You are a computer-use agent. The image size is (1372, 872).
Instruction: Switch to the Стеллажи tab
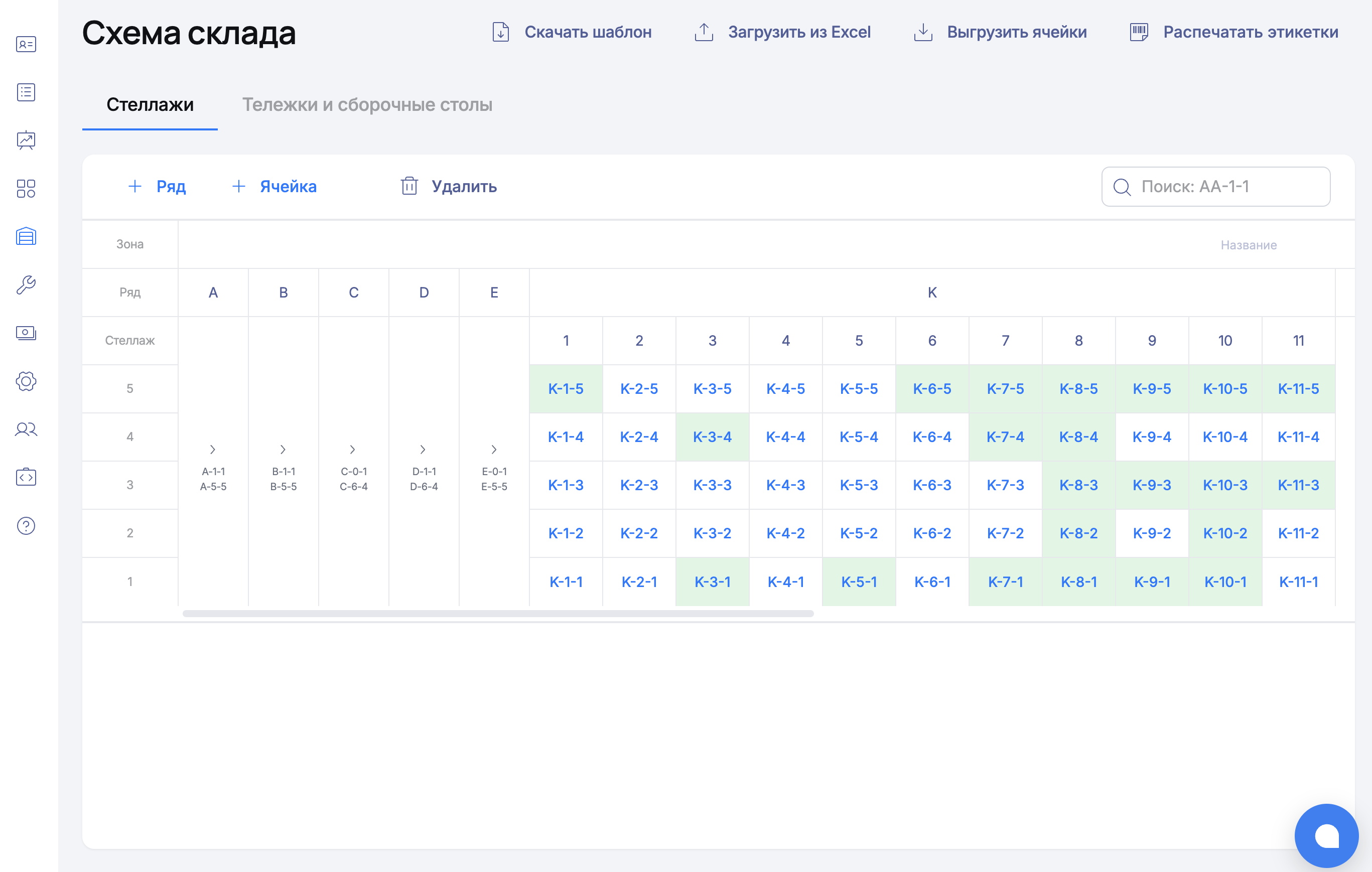point(150,105)
